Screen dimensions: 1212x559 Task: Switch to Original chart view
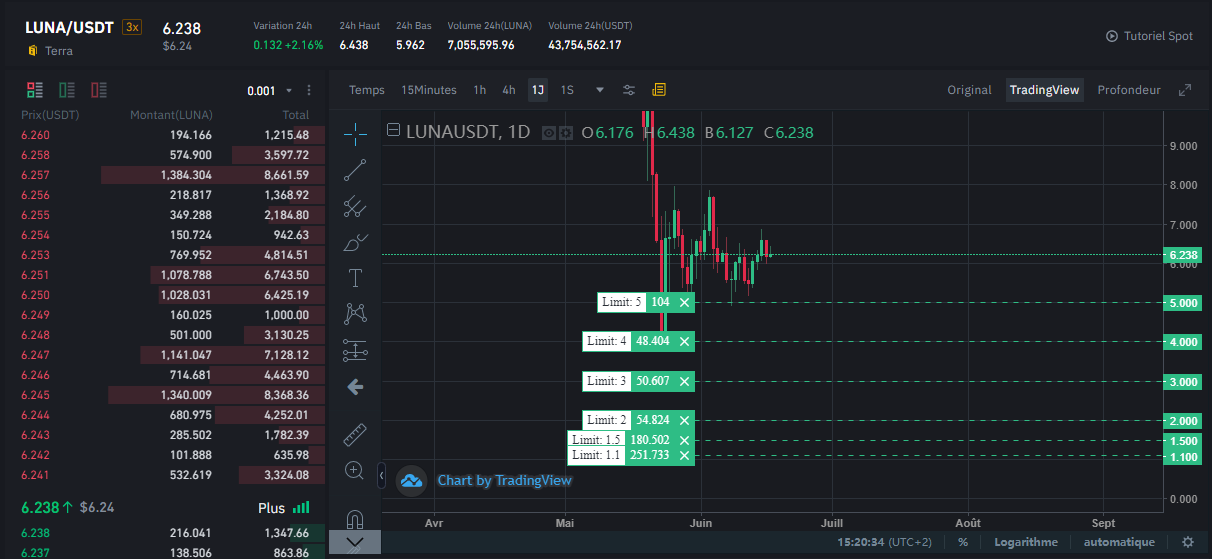coord(969,90)
